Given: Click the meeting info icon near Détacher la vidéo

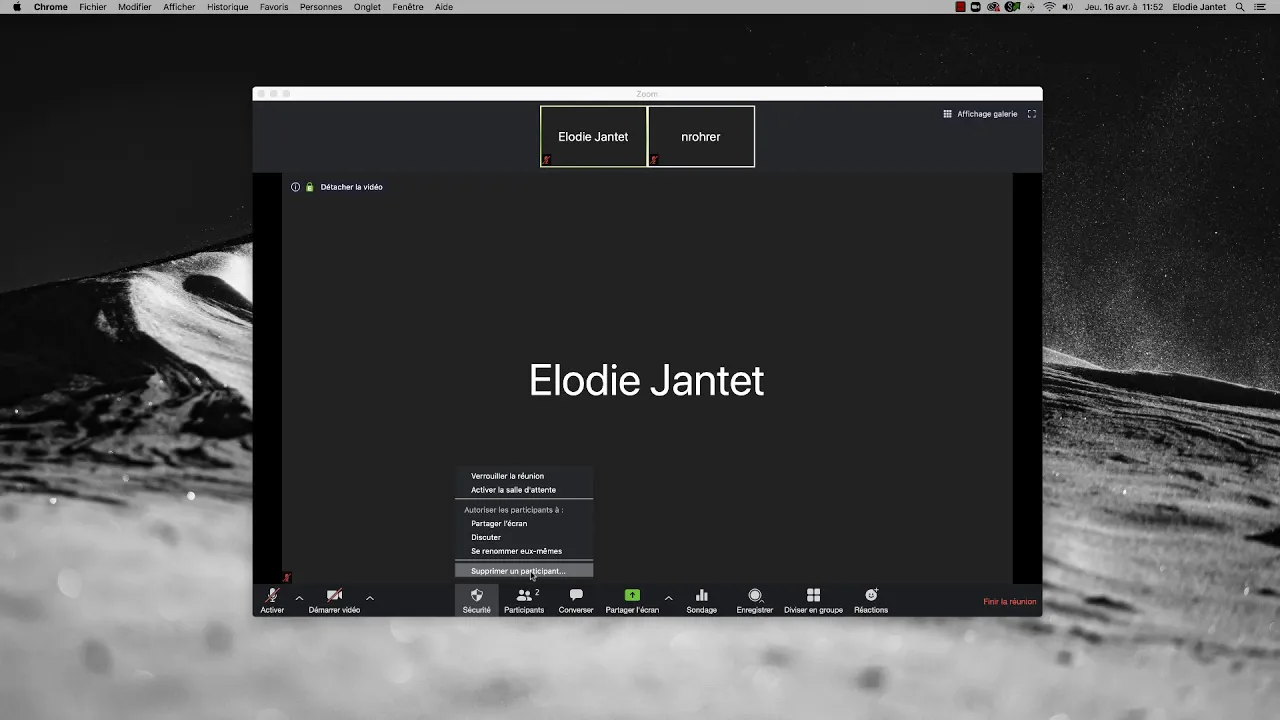Looking at the screenshot, I should (x=295, y=187).
